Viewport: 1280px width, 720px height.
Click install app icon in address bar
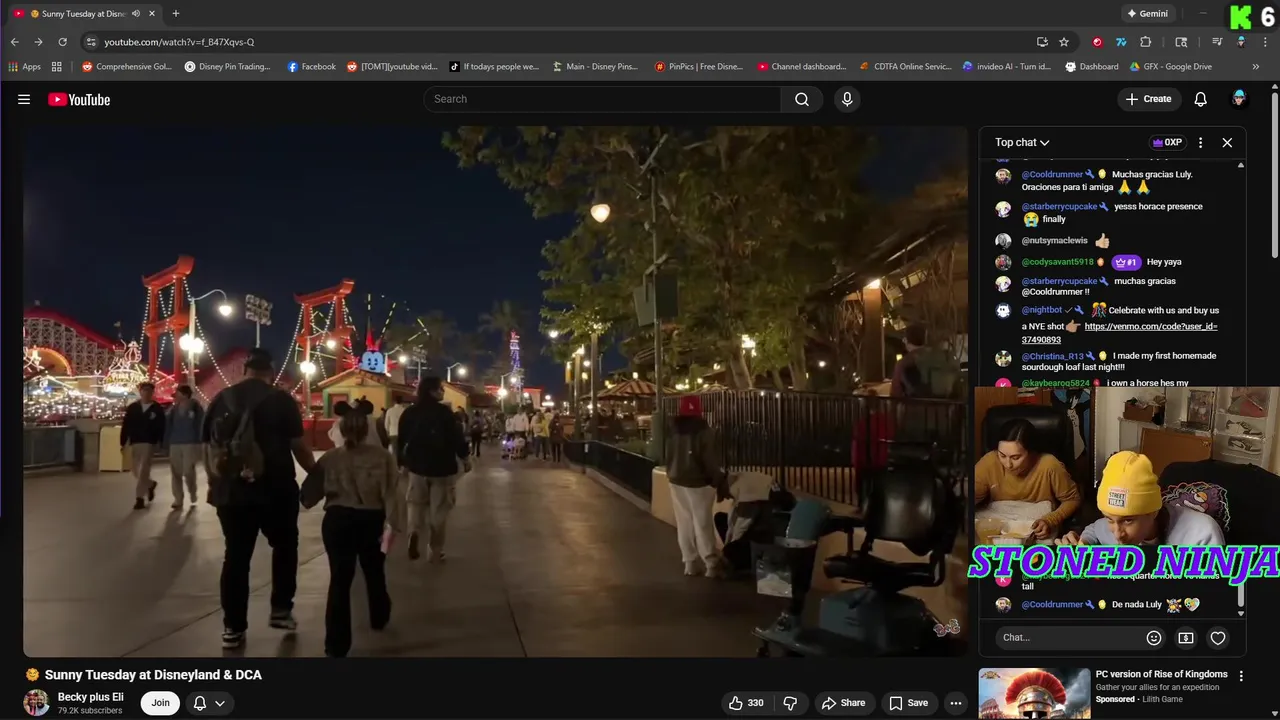pyautogui.click(x=1042, y=42)
